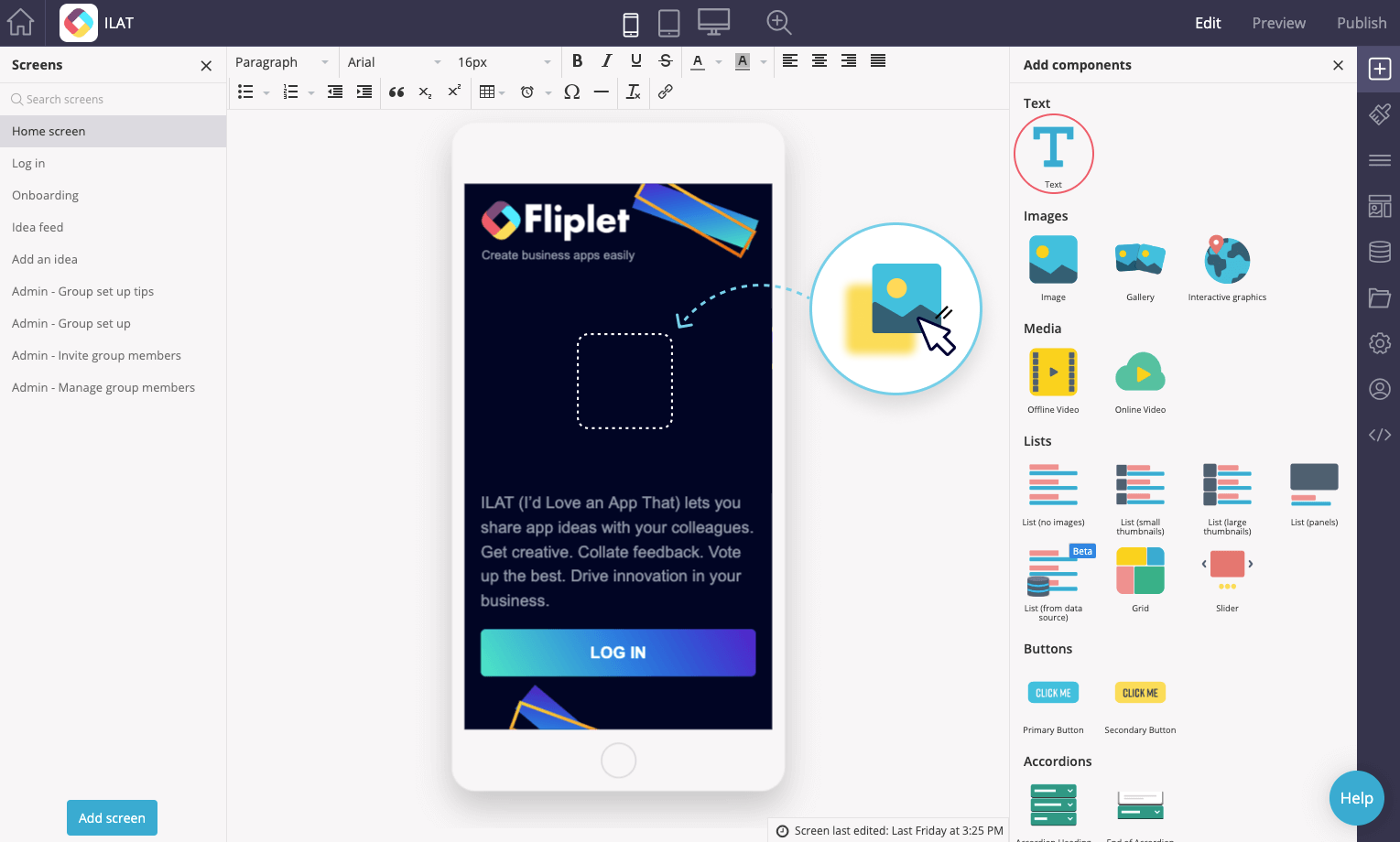
Task: Apply the text background color
Action: (x=743, y=61)
